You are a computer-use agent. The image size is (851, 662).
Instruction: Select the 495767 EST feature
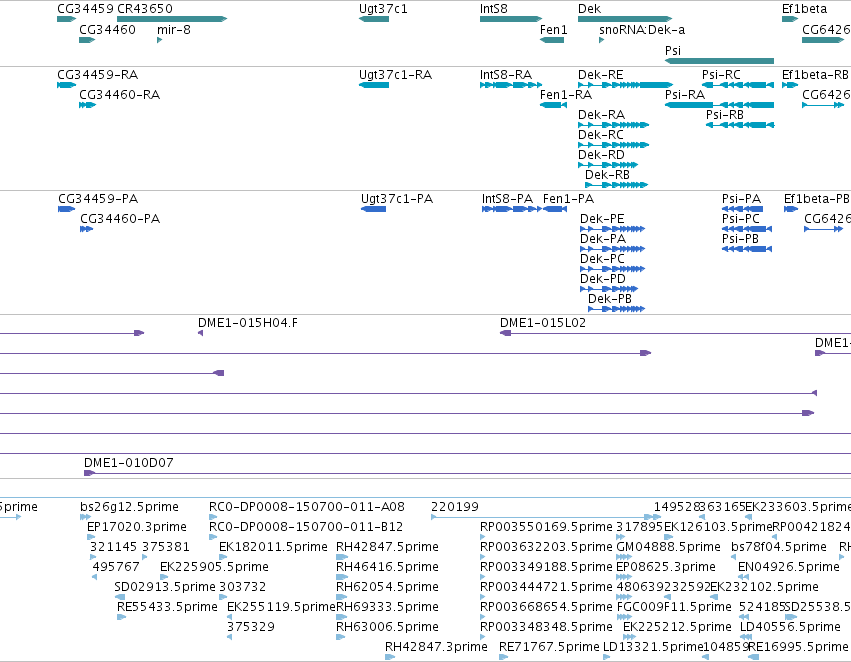point(94,577)
